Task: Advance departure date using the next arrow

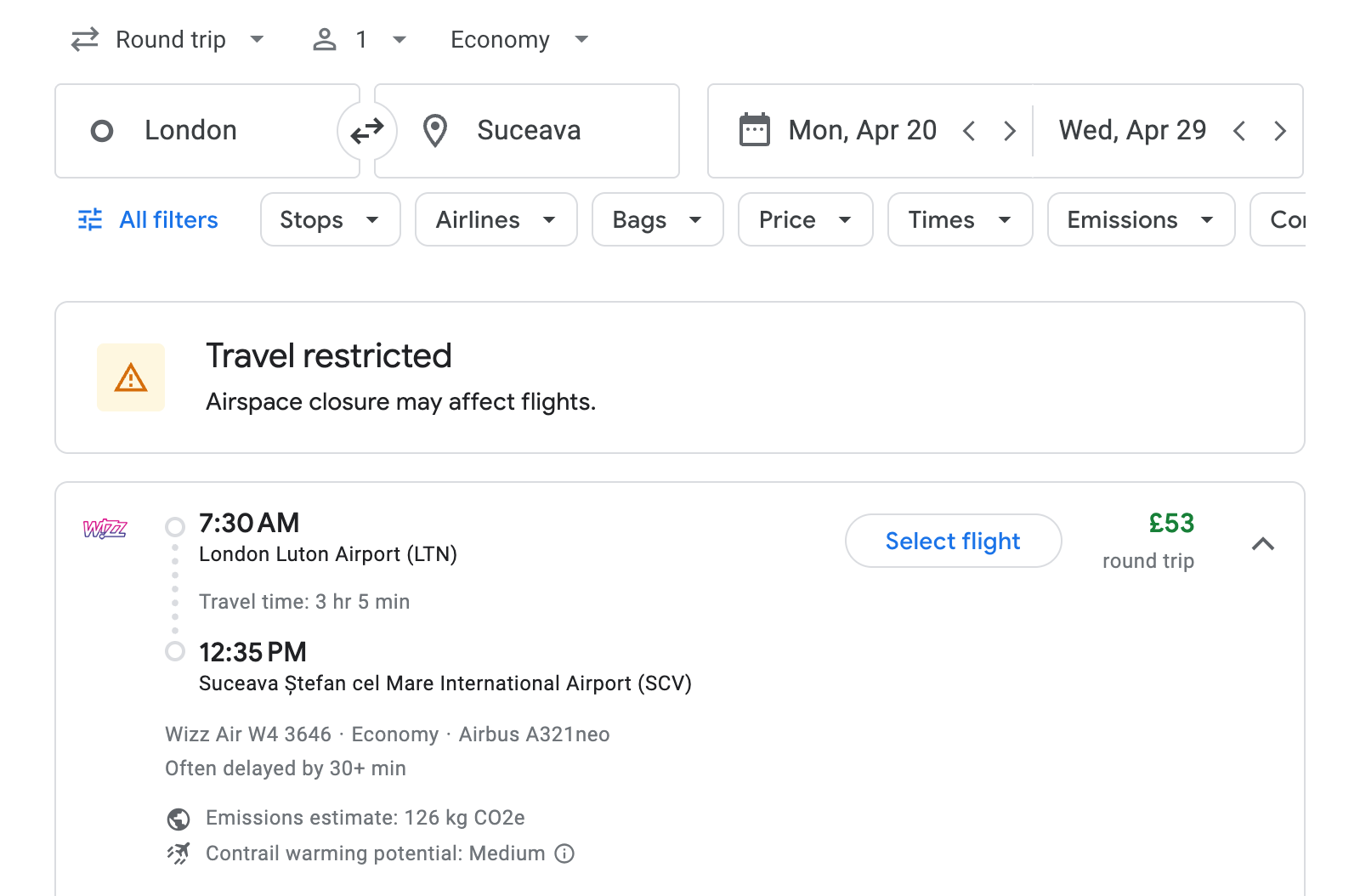Action: (x=1011, y=130)
